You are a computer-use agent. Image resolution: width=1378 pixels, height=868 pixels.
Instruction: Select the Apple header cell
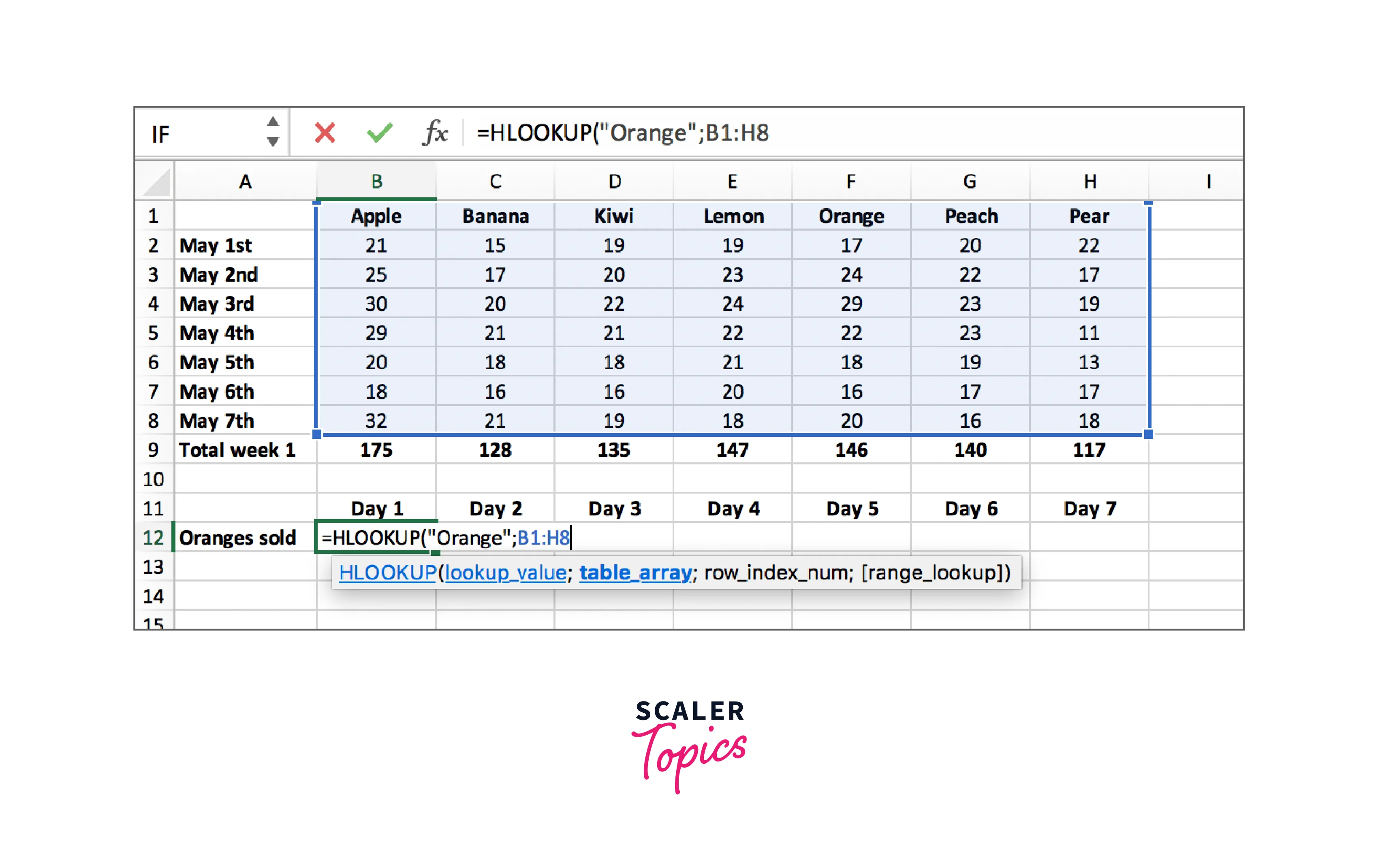point(376,216)
